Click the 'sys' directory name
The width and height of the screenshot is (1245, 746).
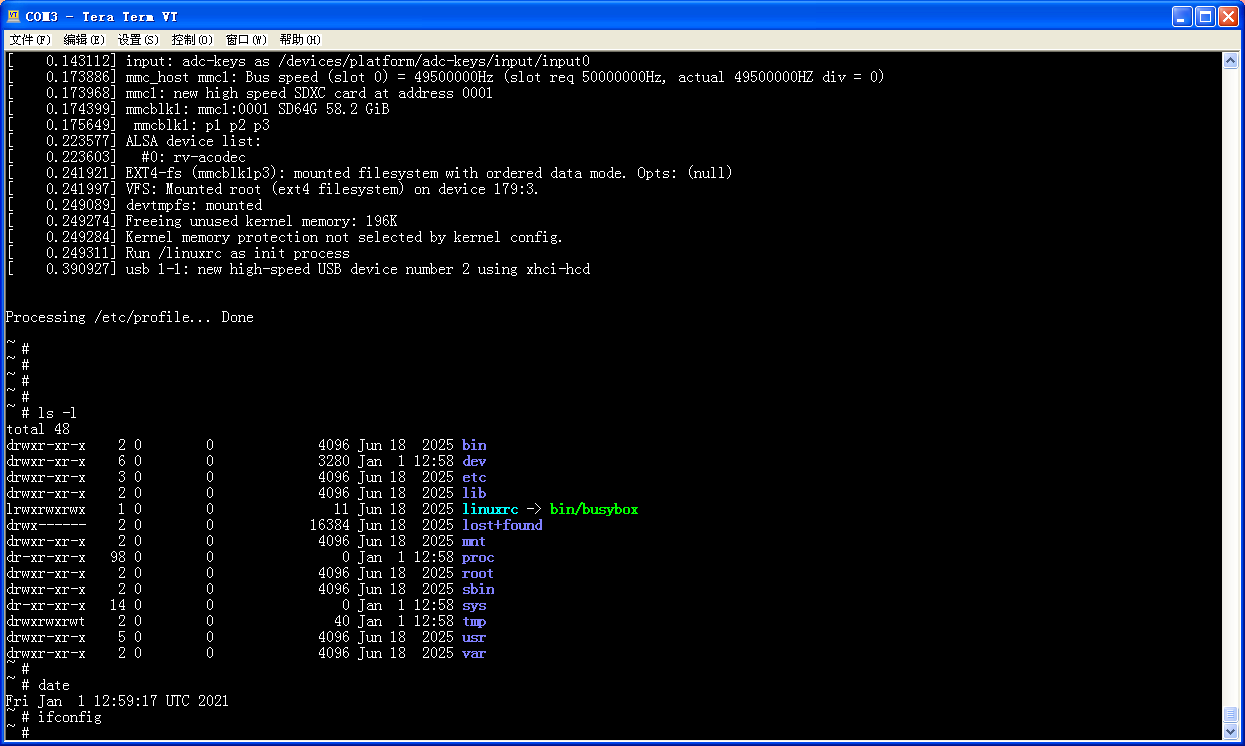point(474,605)
